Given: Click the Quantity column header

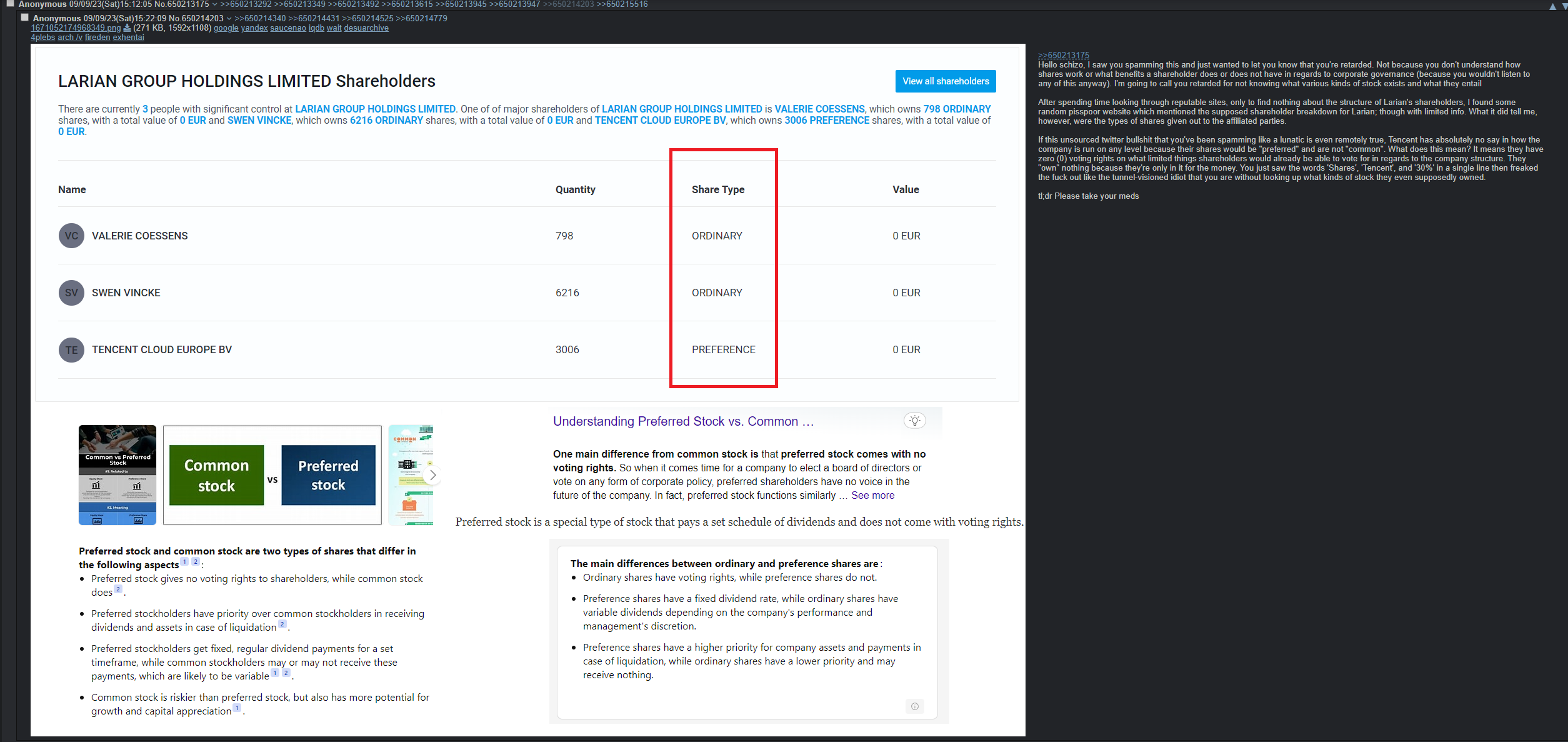Looking at the screenshot, I should coord(575,189).
